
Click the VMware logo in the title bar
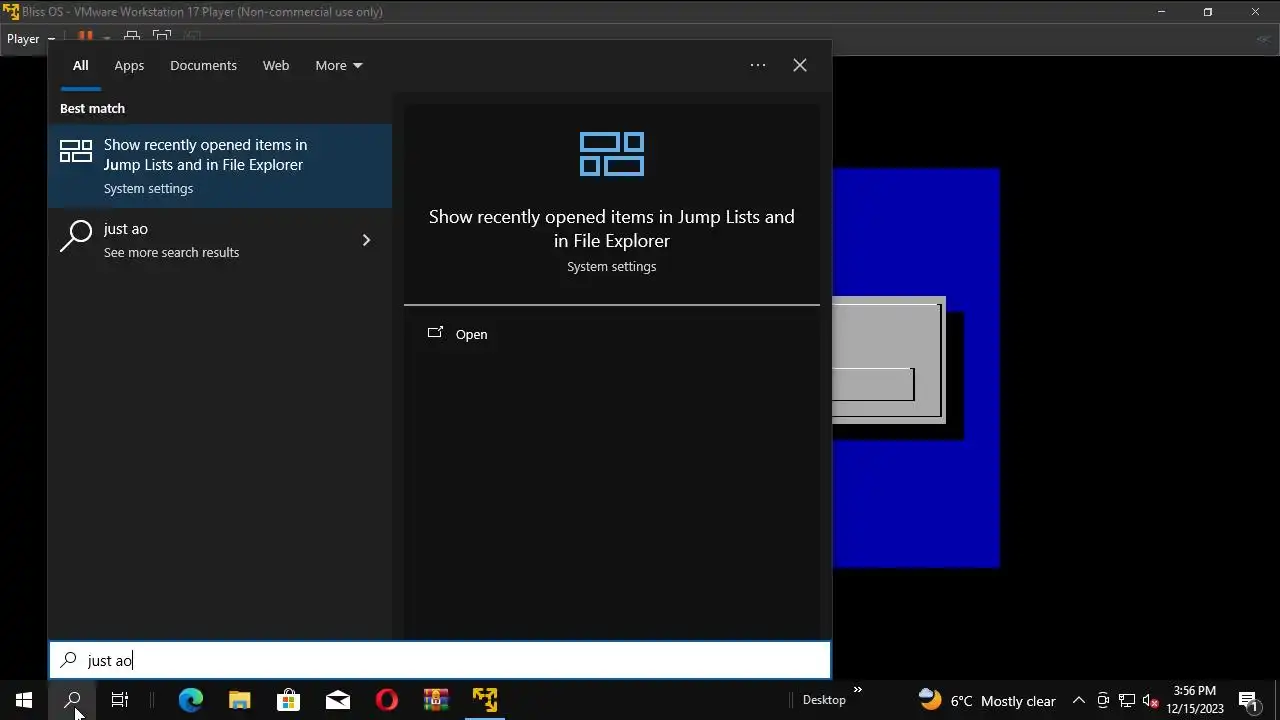pyautogui.click(x=11, y=12)
